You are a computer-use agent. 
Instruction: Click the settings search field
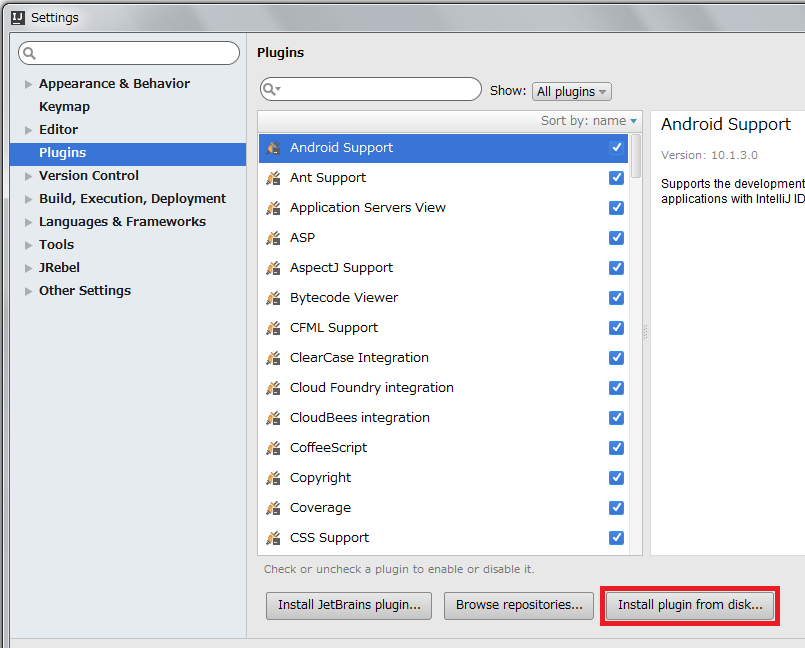(129, 53)
